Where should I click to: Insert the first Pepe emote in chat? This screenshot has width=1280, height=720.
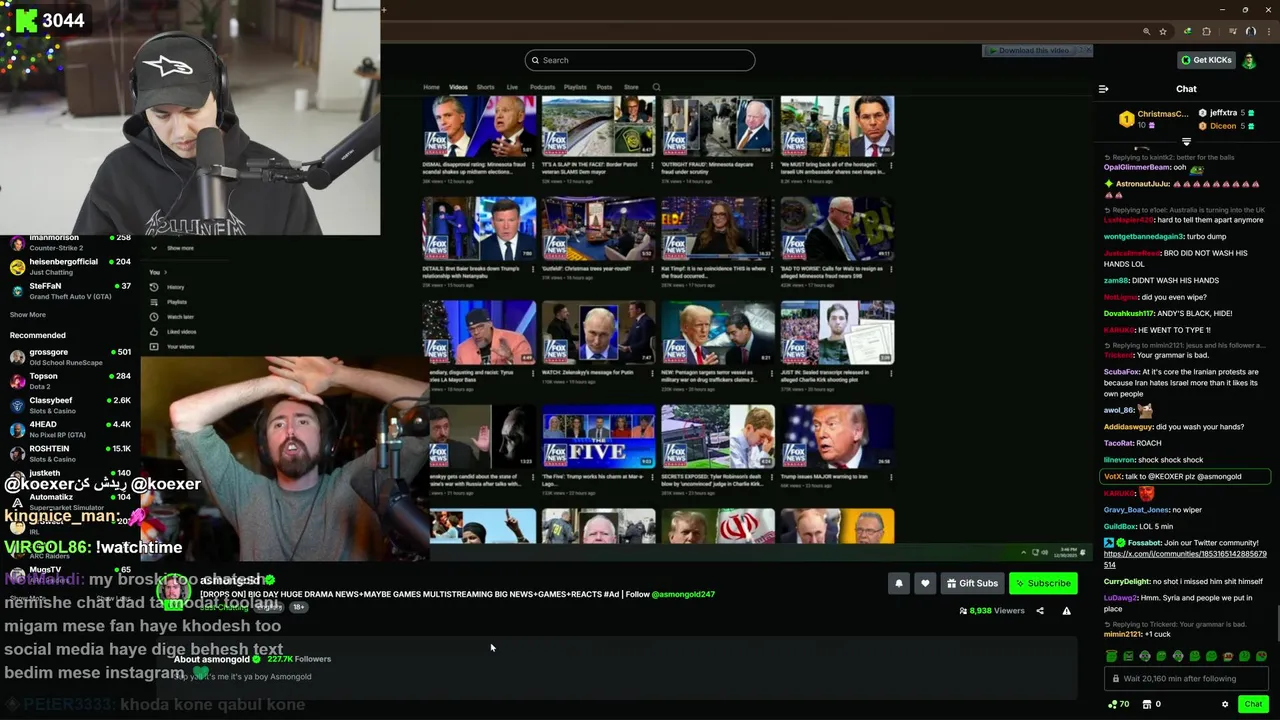(x=1112, y=656)
